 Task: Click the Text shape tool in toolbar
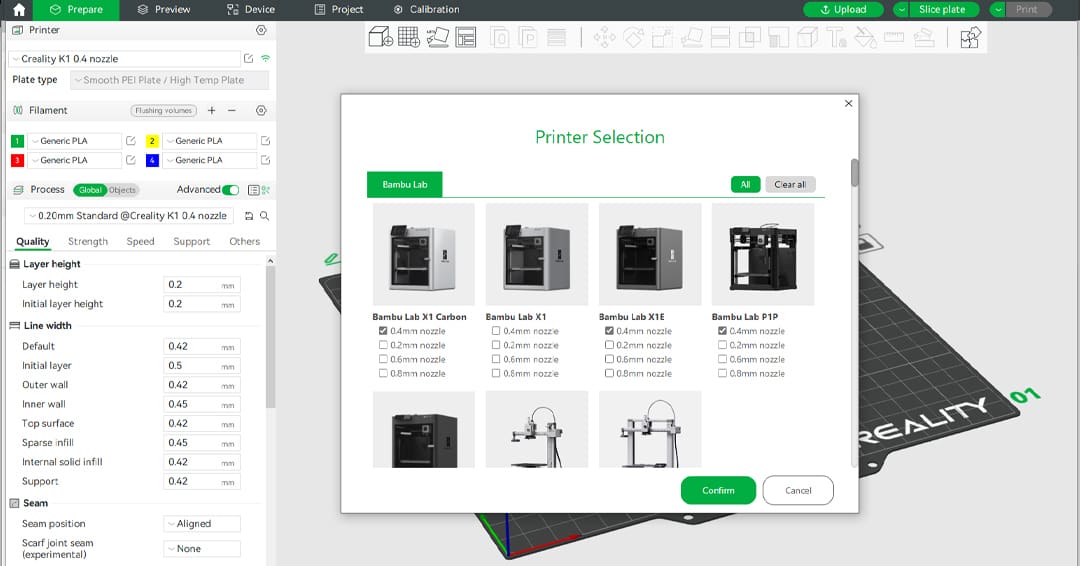pos(835,37)
